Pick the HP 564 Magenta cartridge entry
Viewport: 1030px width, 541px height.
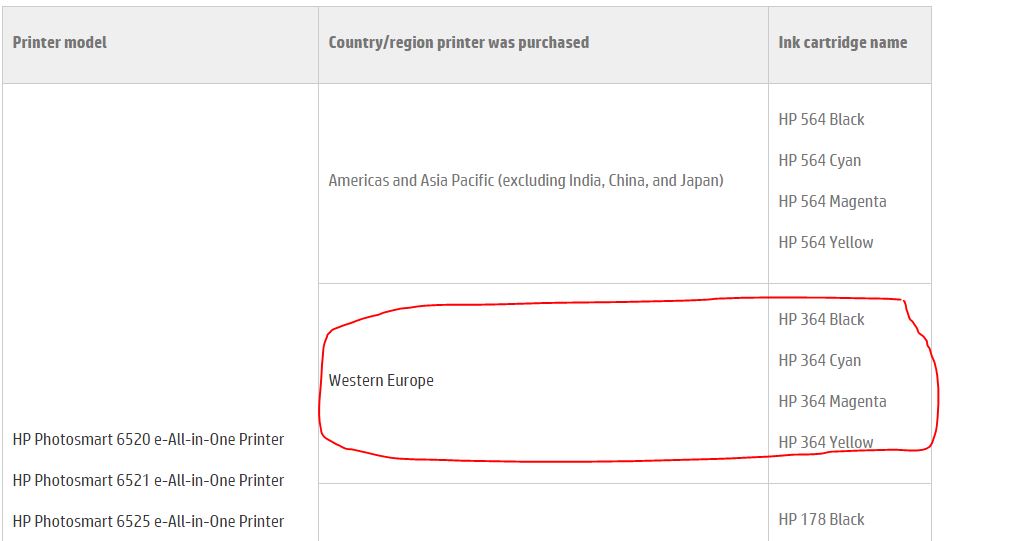tap(832, 201)
